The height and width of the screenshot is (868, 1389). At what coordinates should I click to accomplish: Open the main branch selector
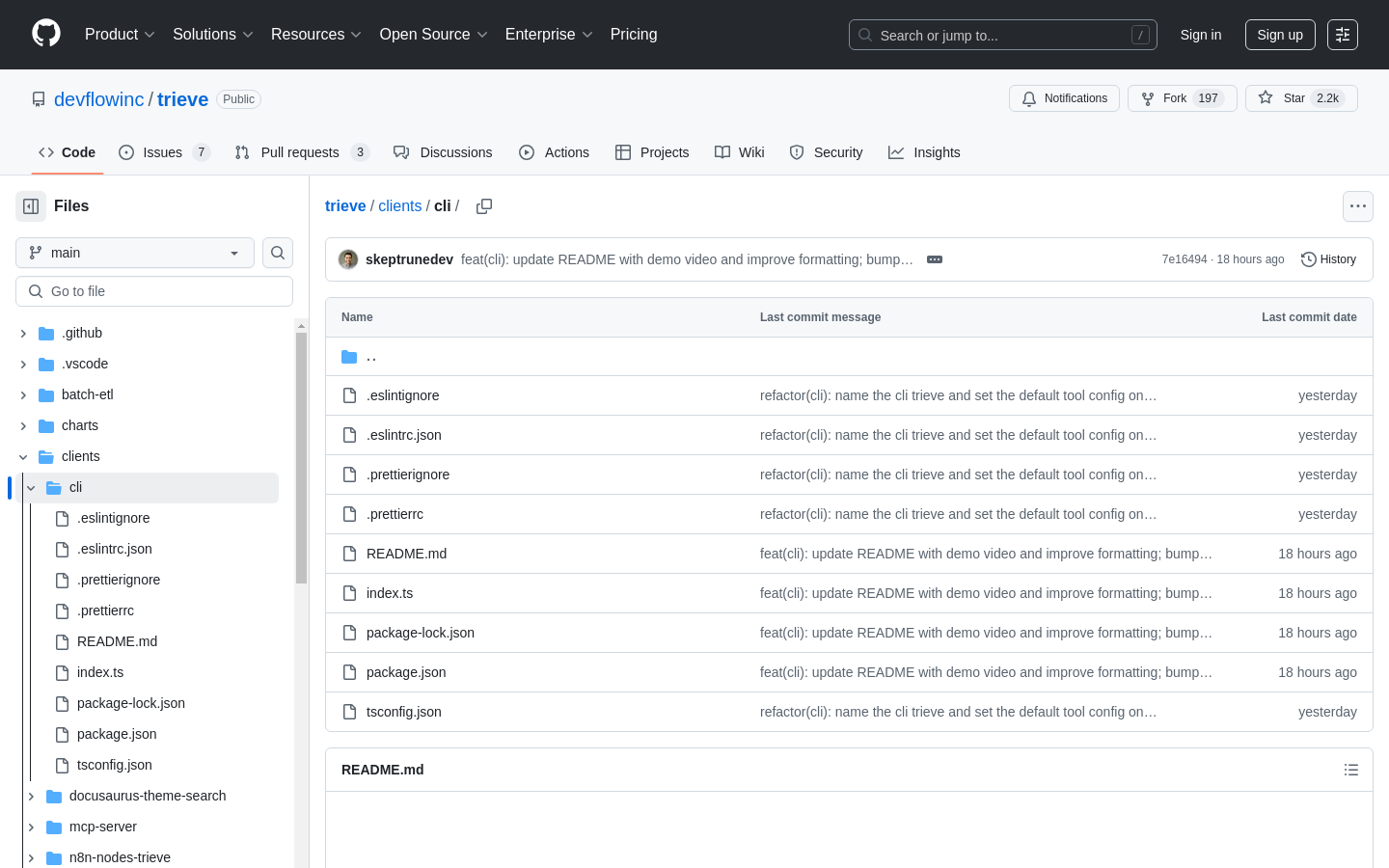tap(135, 253)
